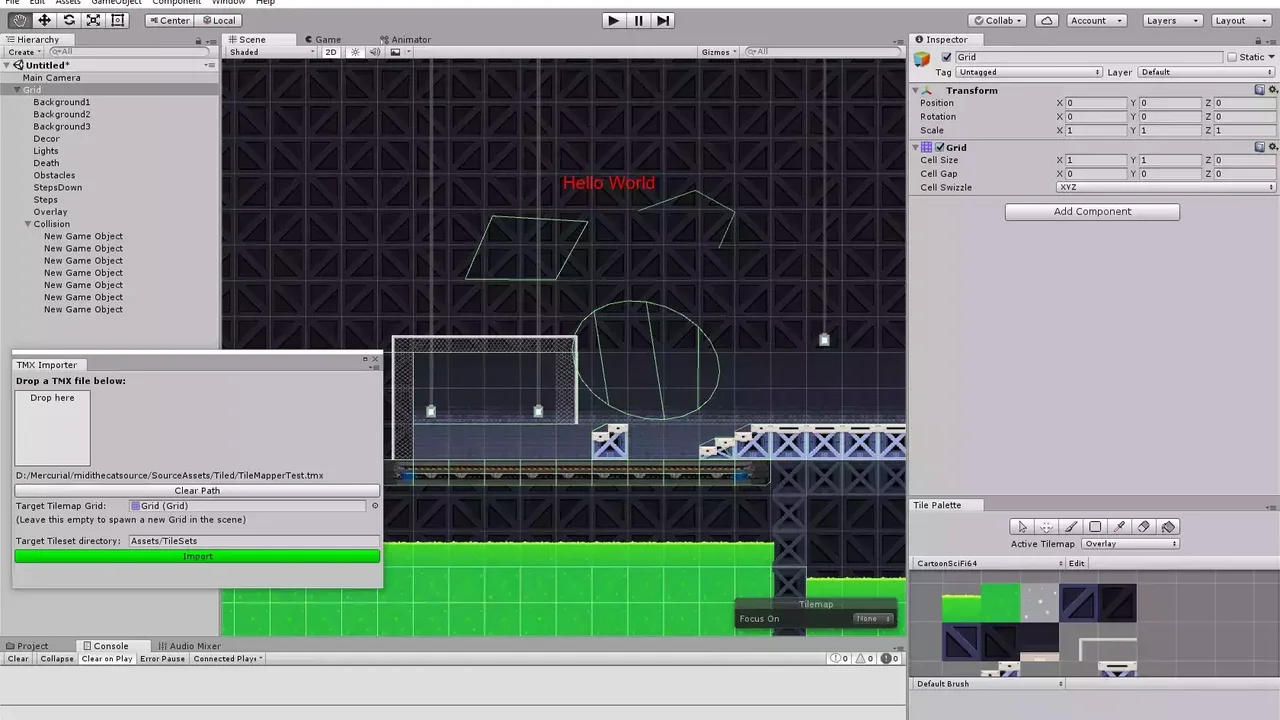Image resolution: width=1280 pixels, height=720 pixels.
Task: Click the scene effects image icon
Action: point(395,52)
